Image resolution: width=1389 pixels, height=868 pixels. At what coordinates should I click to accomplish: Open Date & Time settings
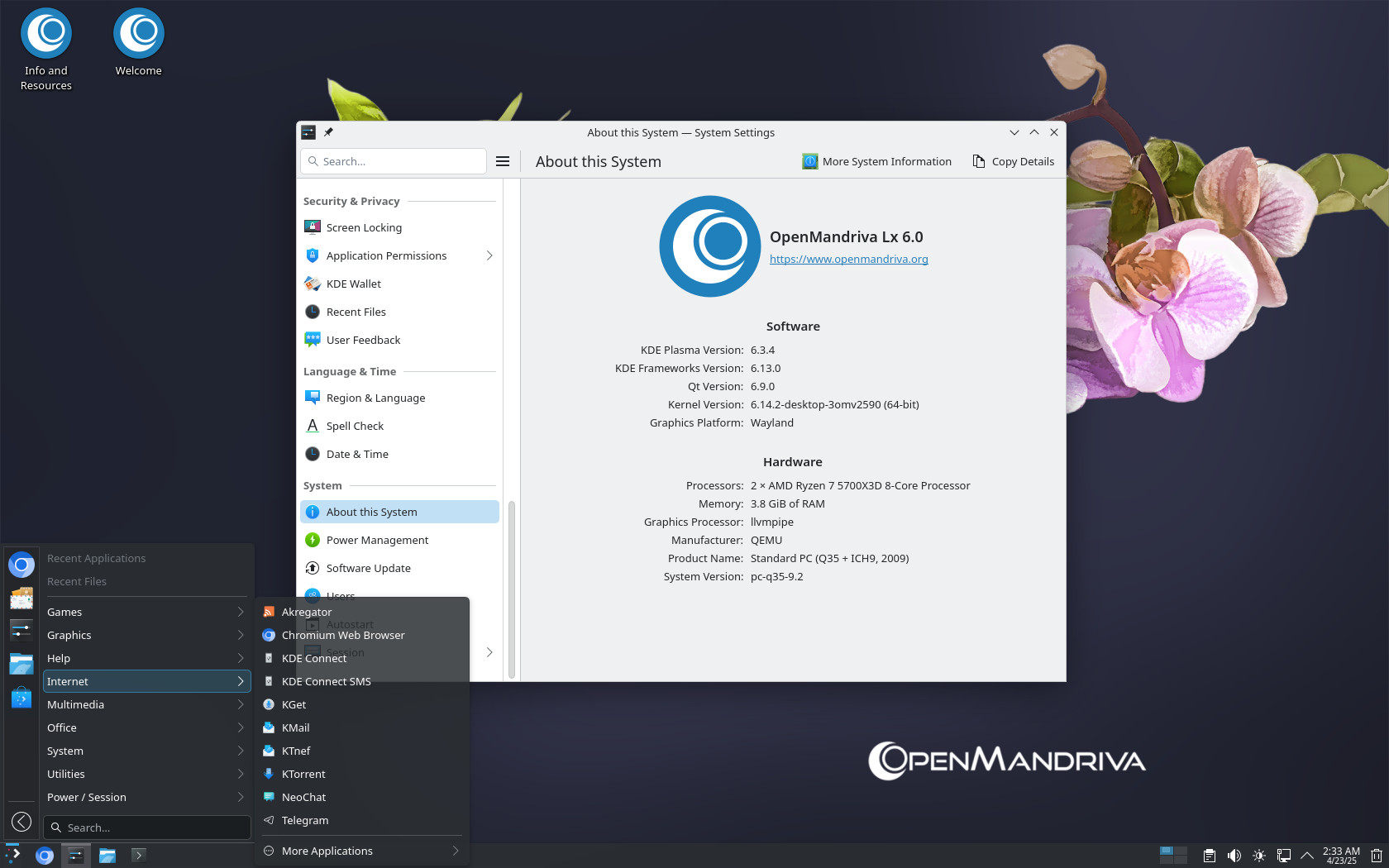point(399,454)
